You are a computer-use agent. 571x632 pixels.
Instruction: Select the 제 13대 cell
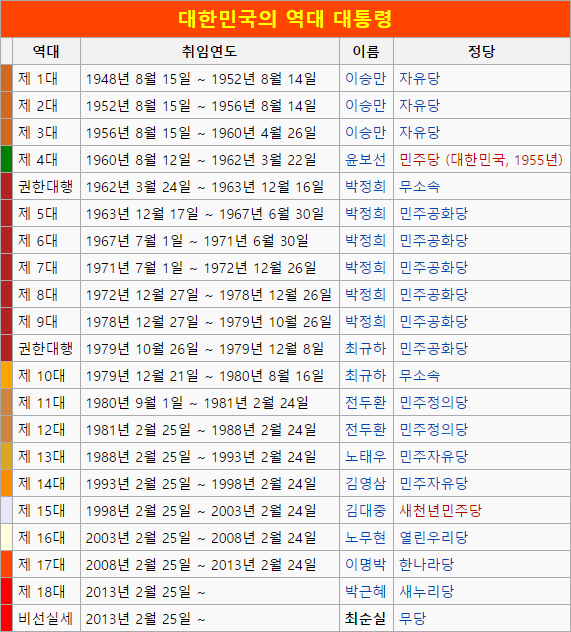click(x=46, y=456)
